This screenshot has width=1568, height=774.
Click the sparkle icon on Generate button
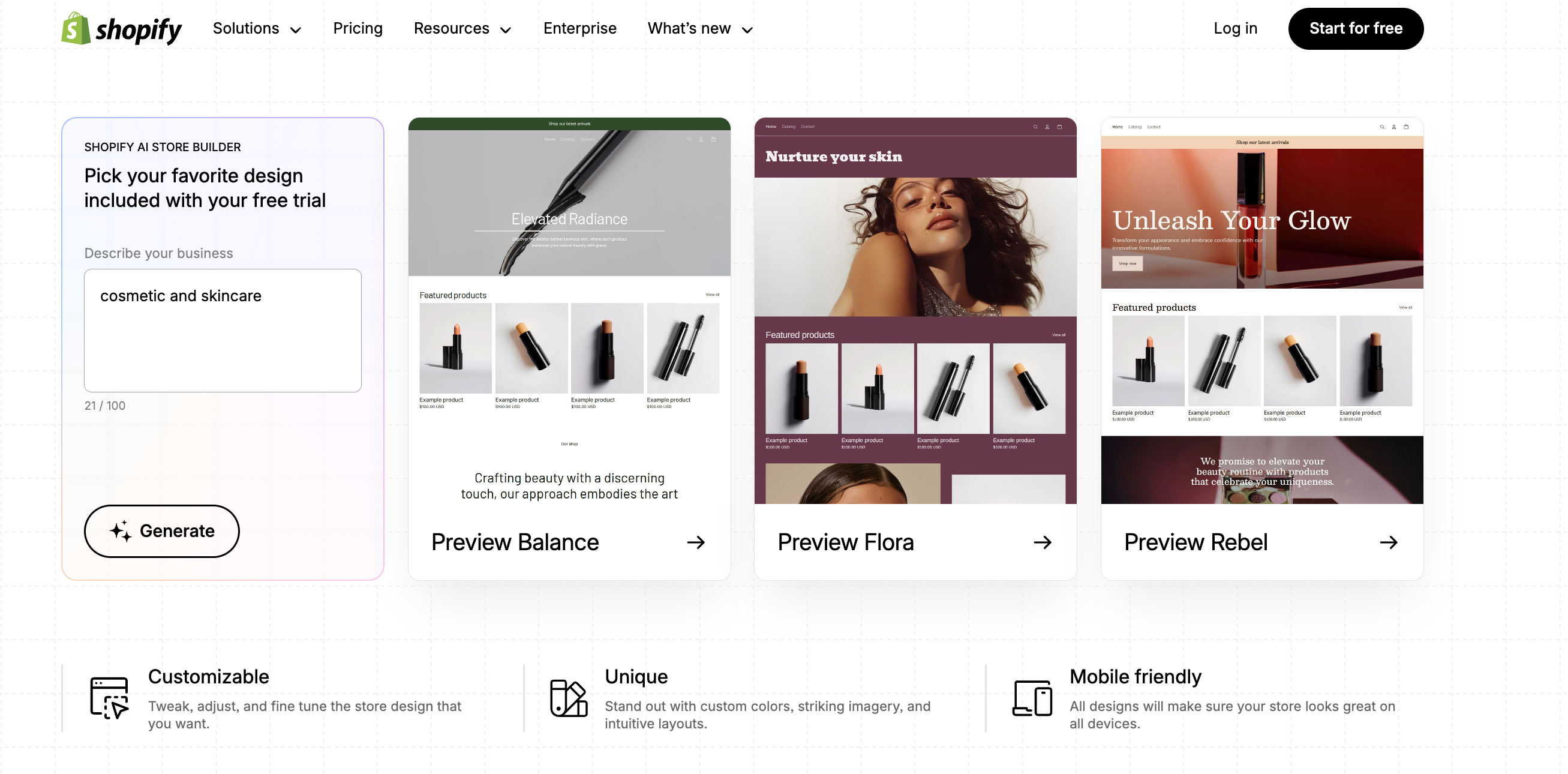(121, 531)
